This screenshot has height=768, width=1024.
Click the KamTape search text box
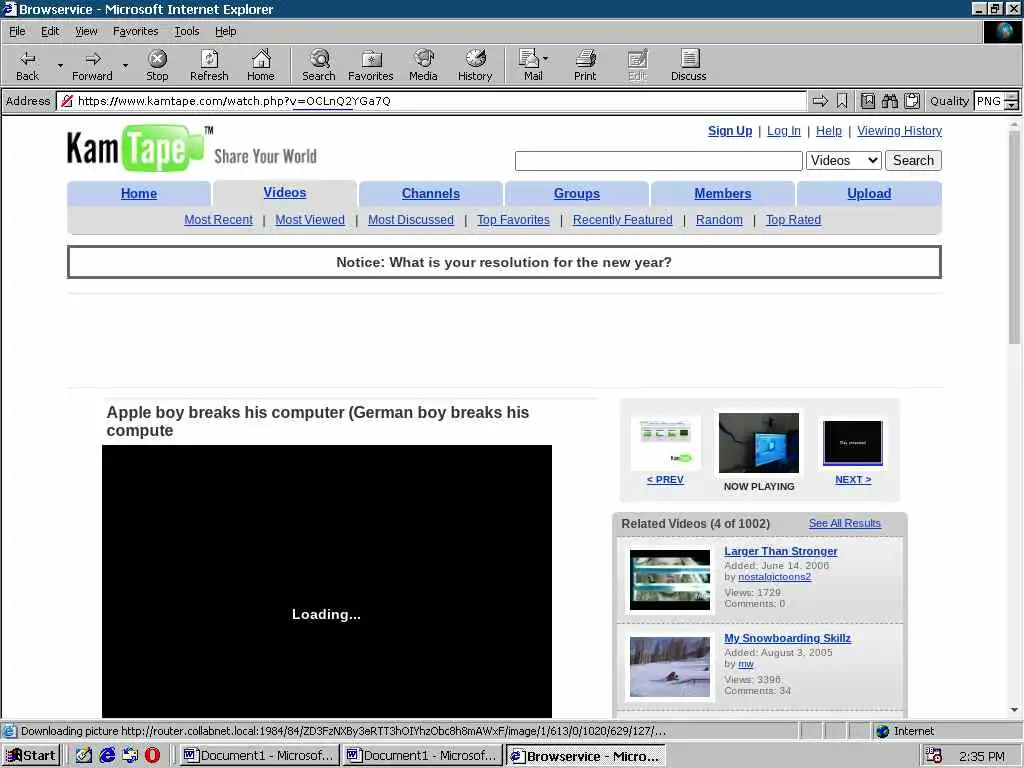[658, 161]
